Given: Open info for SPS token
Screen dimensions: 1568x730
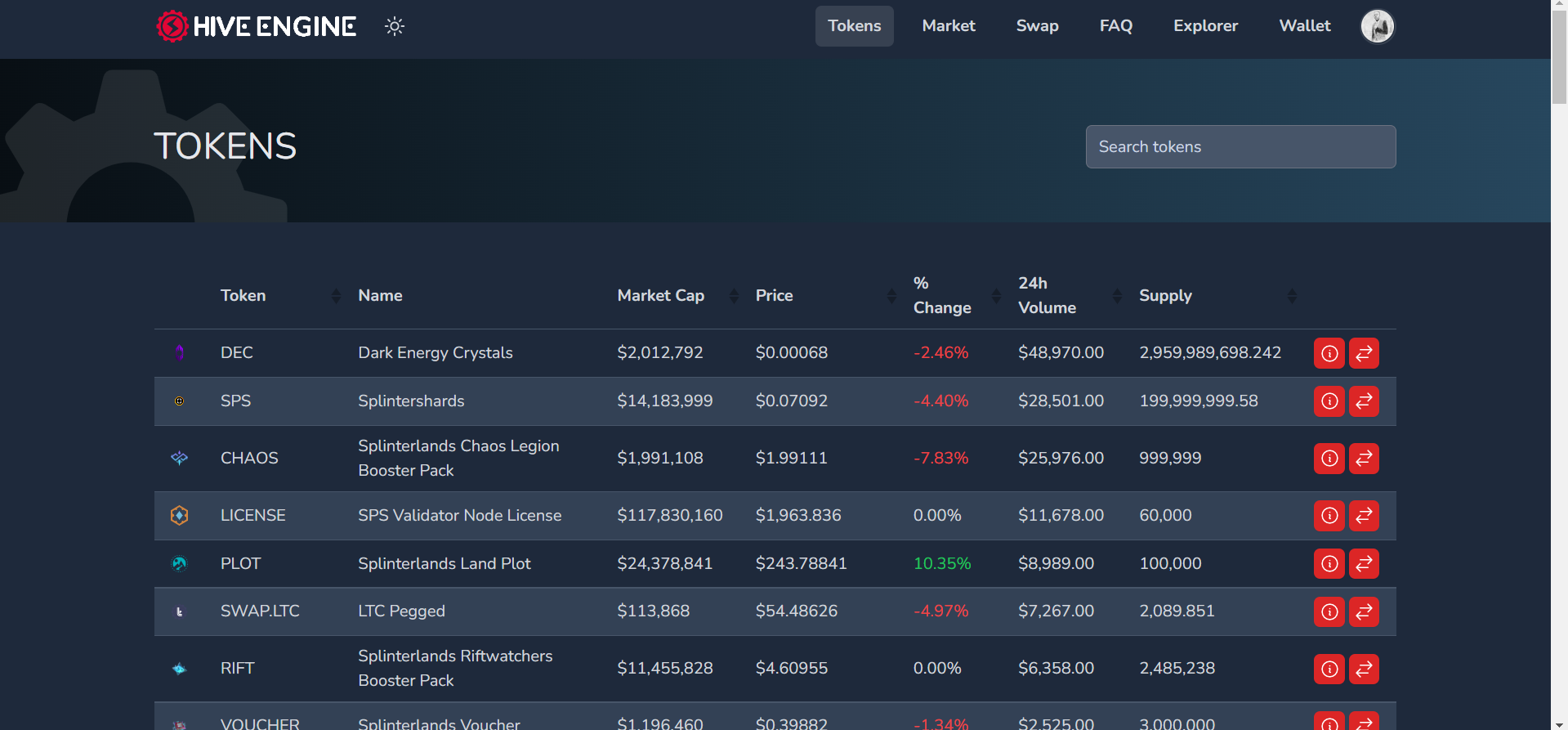Looking at the screenshot, I should click(1329, 401).
